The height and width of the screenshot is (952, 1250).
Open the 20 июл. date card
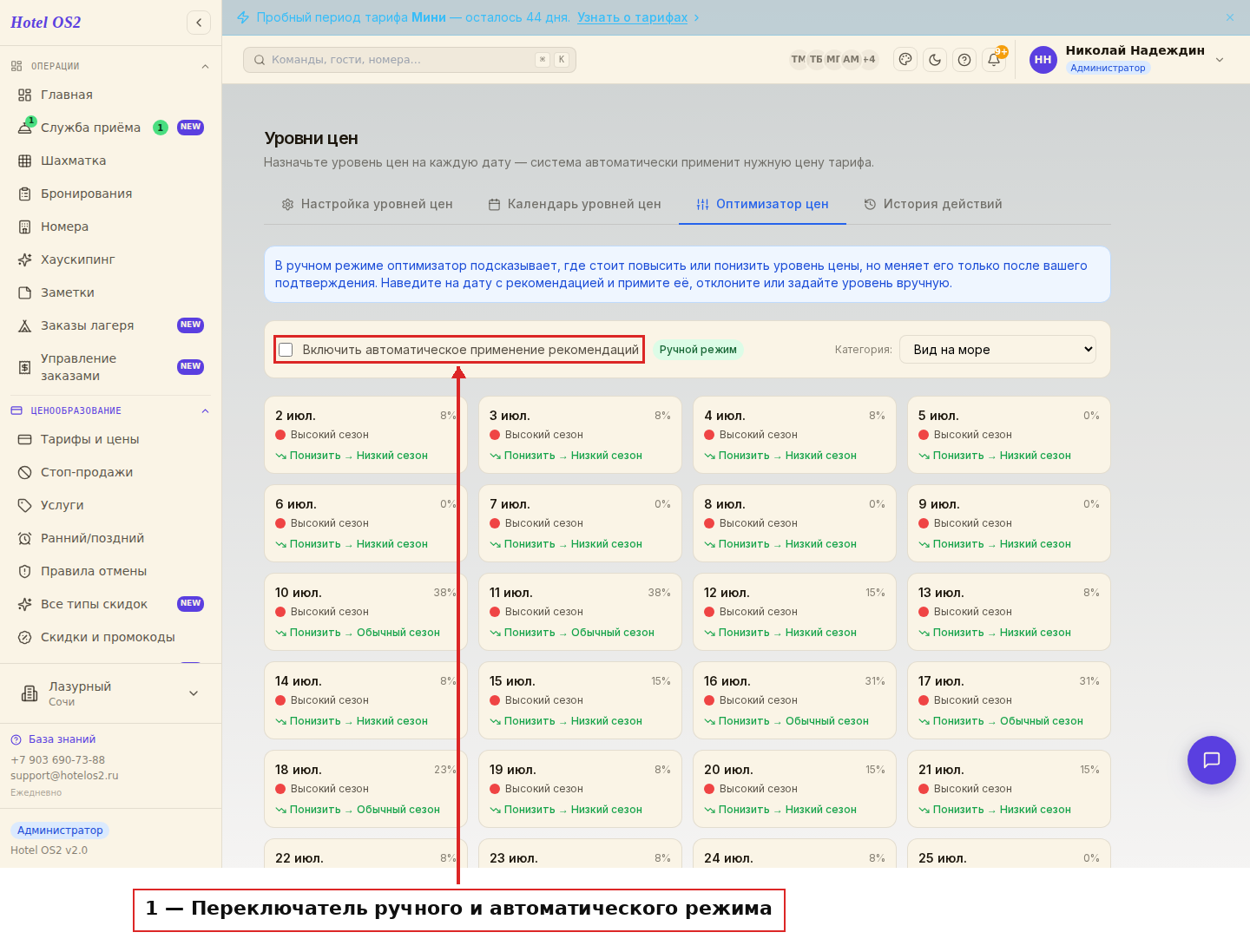tap(794, 789)
